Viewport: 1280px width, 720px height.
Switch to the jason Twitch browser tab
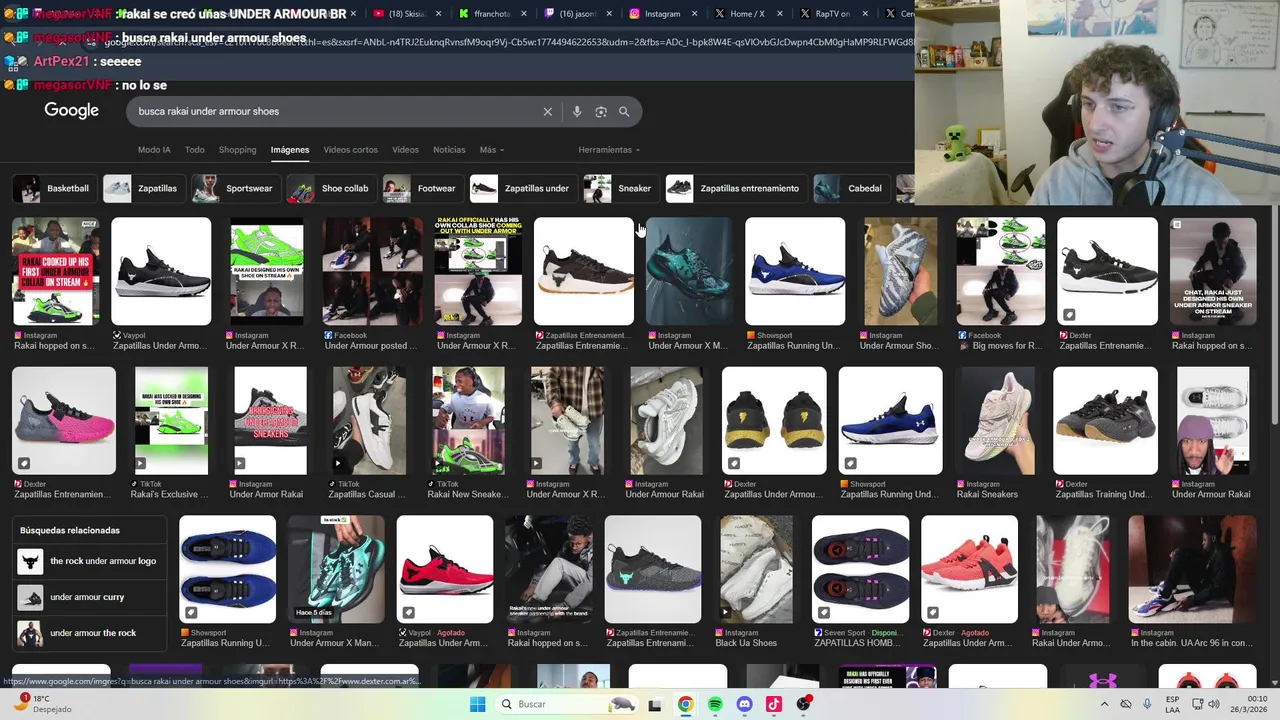pos(577,14)
